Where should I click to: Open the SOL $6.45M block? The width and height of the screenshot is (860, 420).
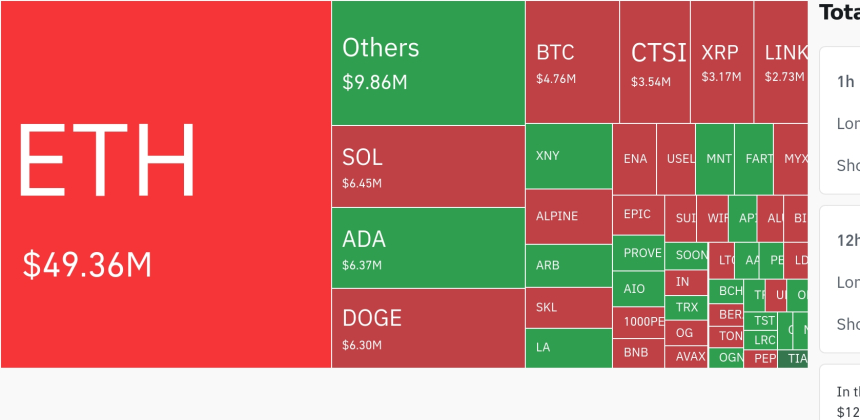(x=428, y=166)
